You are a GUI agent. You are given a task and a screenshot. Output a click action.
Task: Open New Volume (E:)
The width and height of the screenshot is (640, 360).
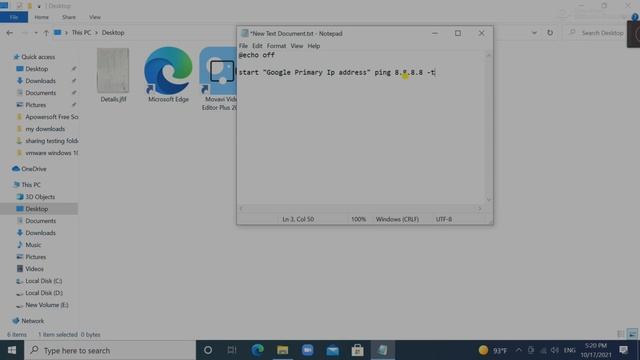(47, 305)
